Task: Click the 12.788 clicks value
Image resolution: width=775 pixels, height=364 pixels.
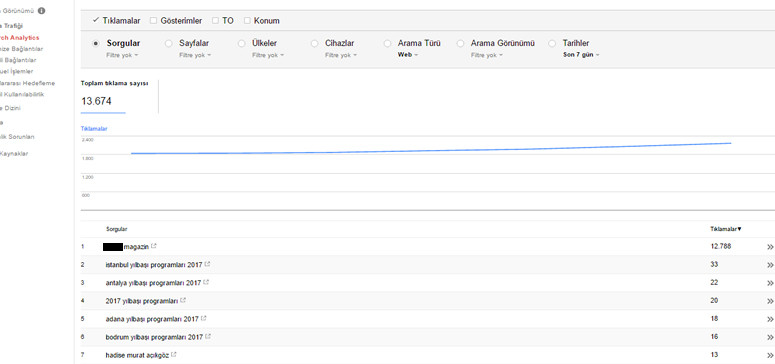Action: (721, 246)
